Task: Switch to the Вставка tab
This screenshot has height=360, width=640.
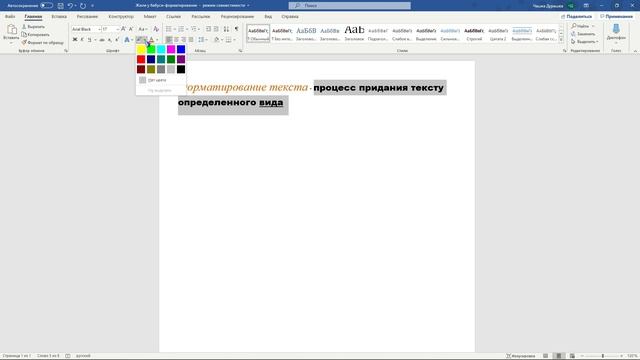Action: pos(59,17)
